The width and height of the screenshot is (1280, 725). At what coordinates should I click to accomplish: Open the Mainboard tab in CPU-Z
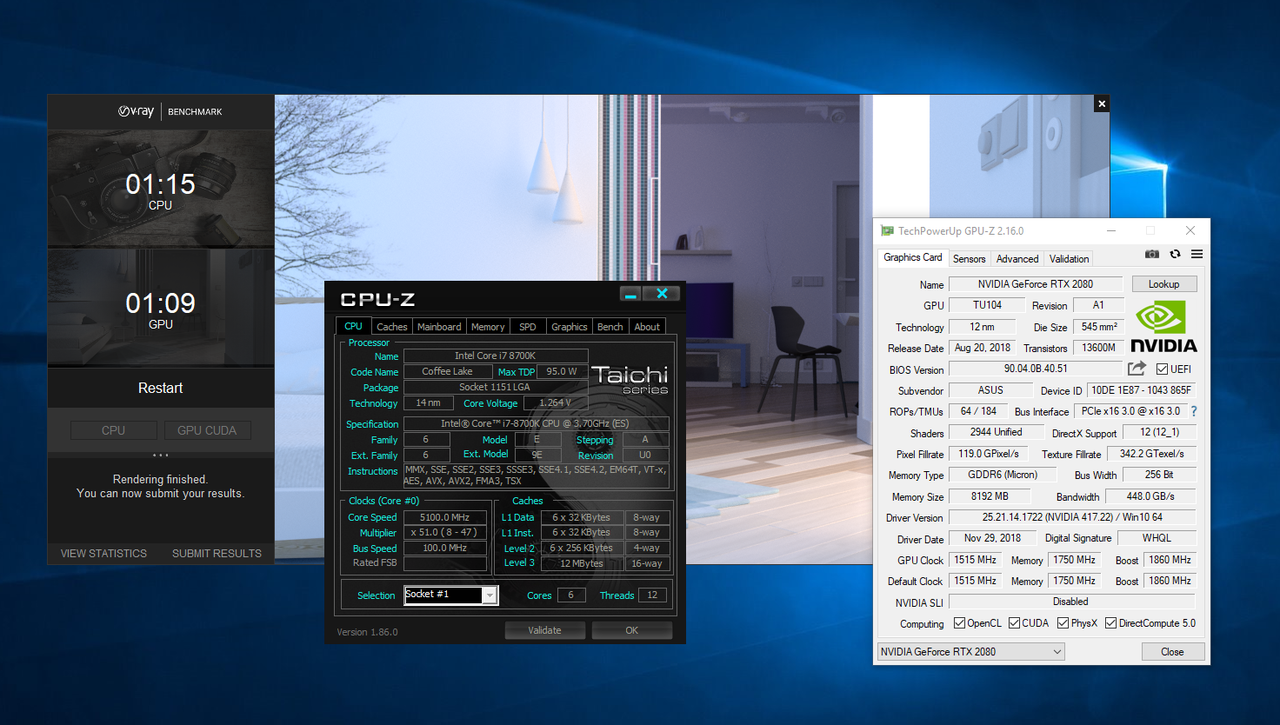tap(439, 326)
